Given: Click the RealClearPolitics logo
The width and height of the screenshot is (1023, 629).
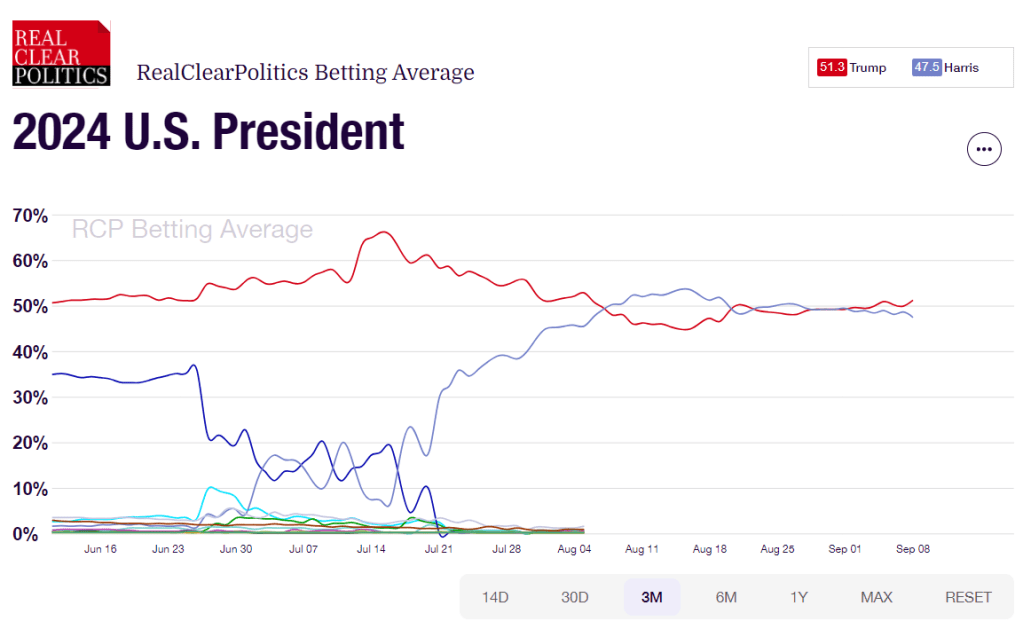Looking at the screenshot, I should coord(61,52).
